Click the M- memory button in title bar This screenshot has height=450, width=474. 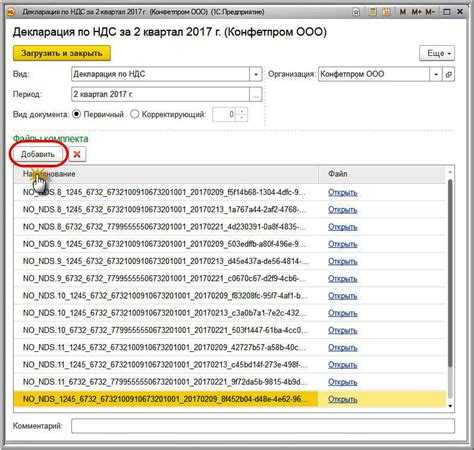pos(430,12)
